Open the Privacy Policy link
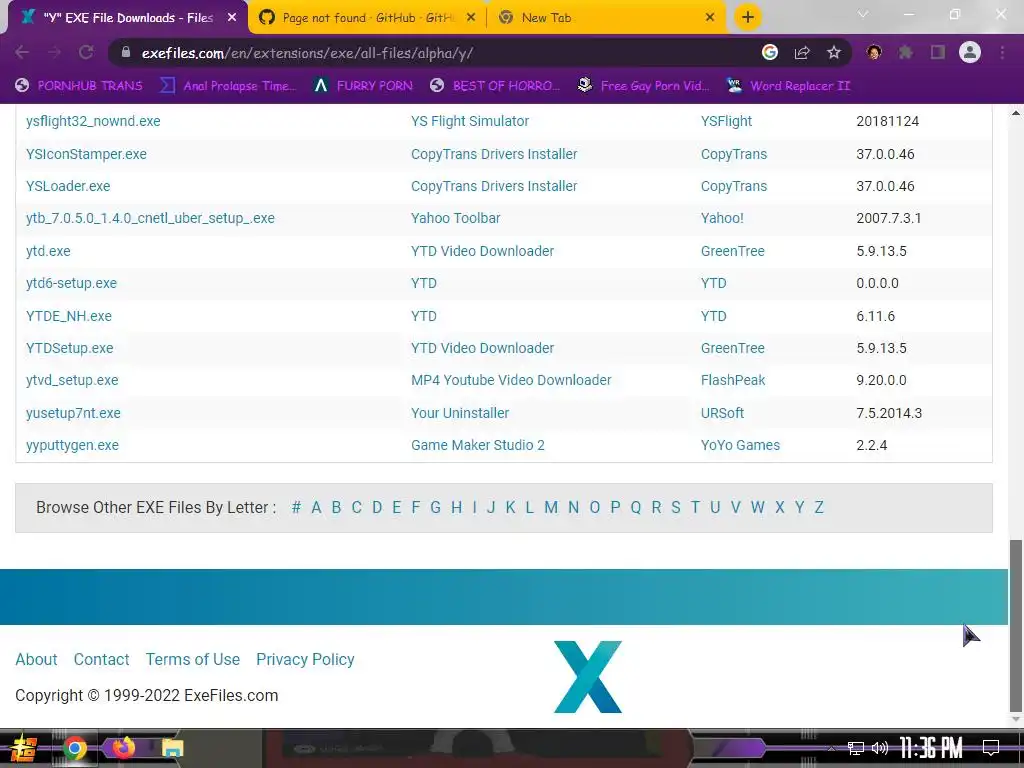 tap(305, 660)
